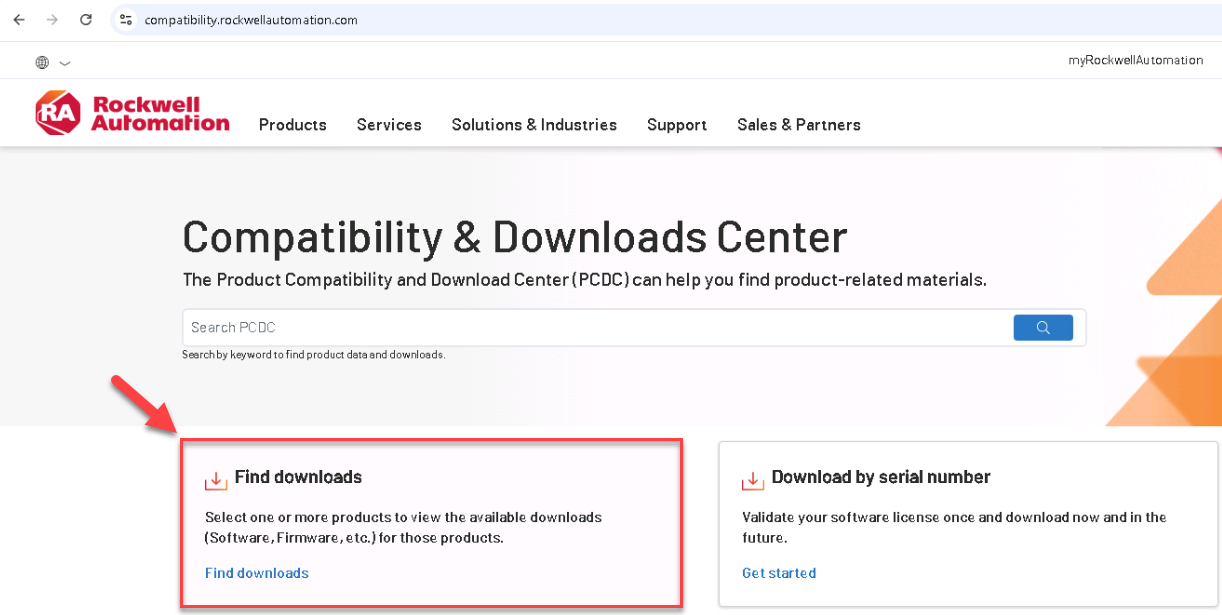Click the PCDC intro sentence under the title
The height and width of the screenshot is (615, 1222).
(x=585, y=280)
